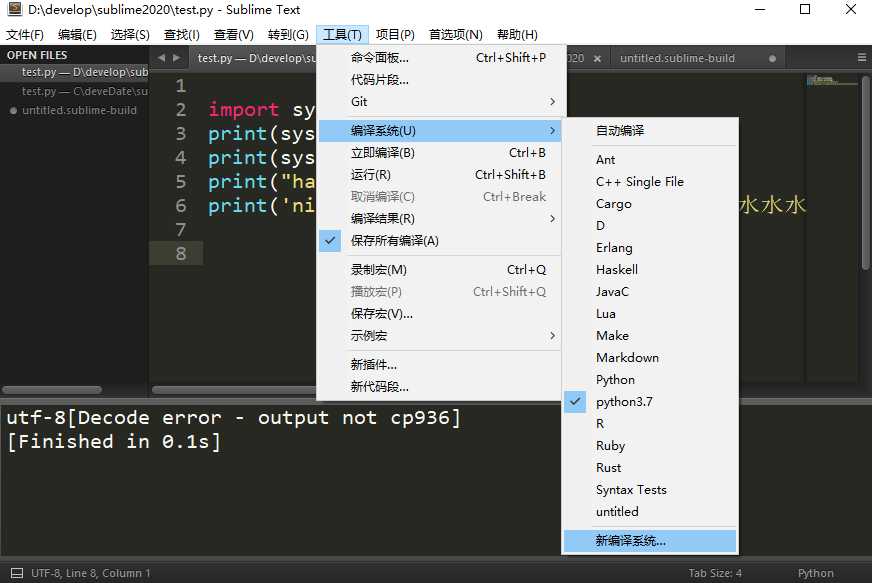Select C++ Single File build system

click(x=650, y=182)
